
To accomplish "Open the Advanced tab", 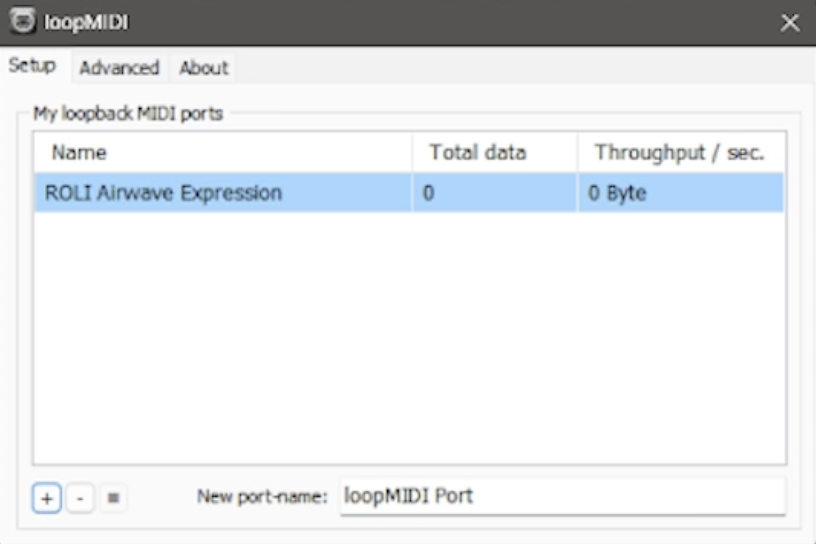I will (x=119, y=68).
